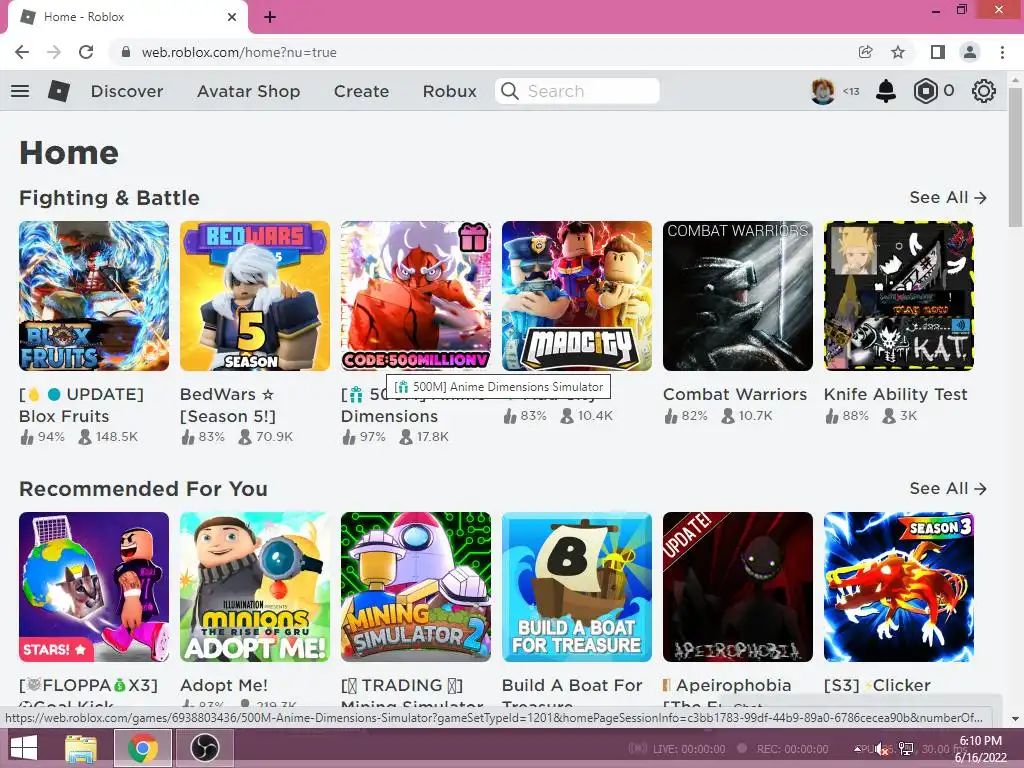The height and width of the screenshot is (768, 1024).
Task: Bookmark this page with the star
Action: (898, 52)
